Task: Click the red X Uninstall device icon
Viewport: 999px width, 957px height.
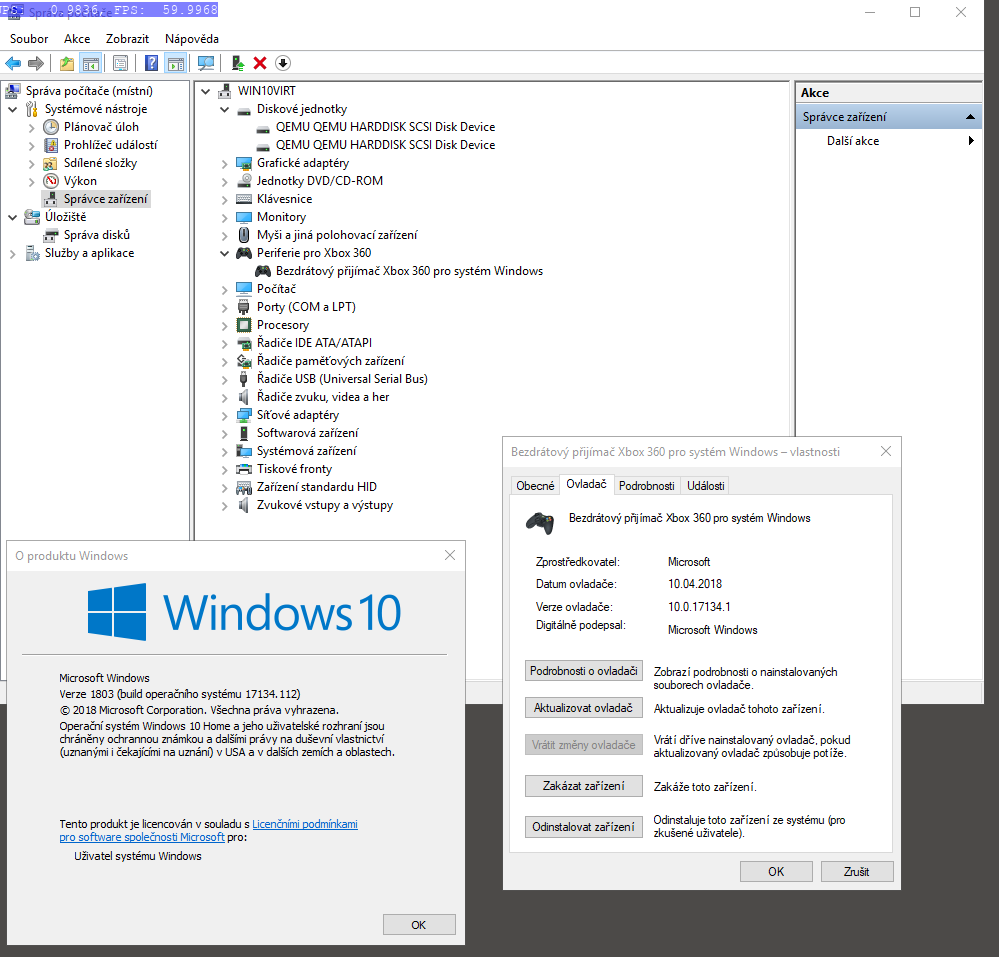Action: click(260, 63)
